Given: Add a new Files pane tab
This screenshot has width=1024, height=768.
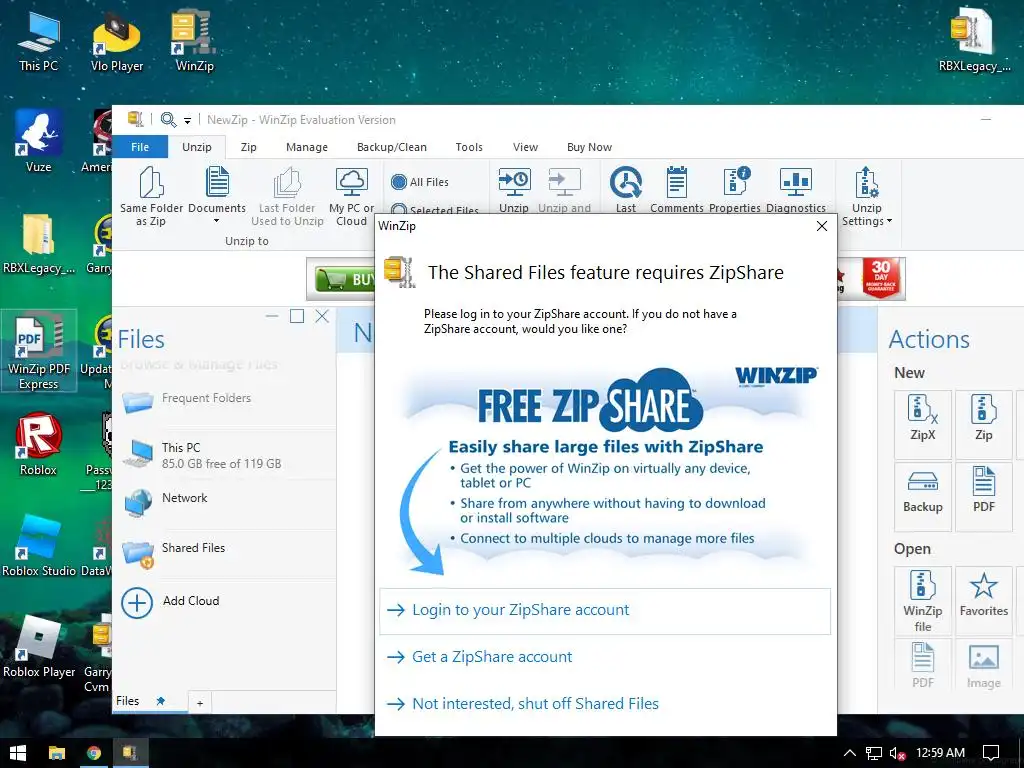Looking at the screenshot, I should tap(200, 703).
